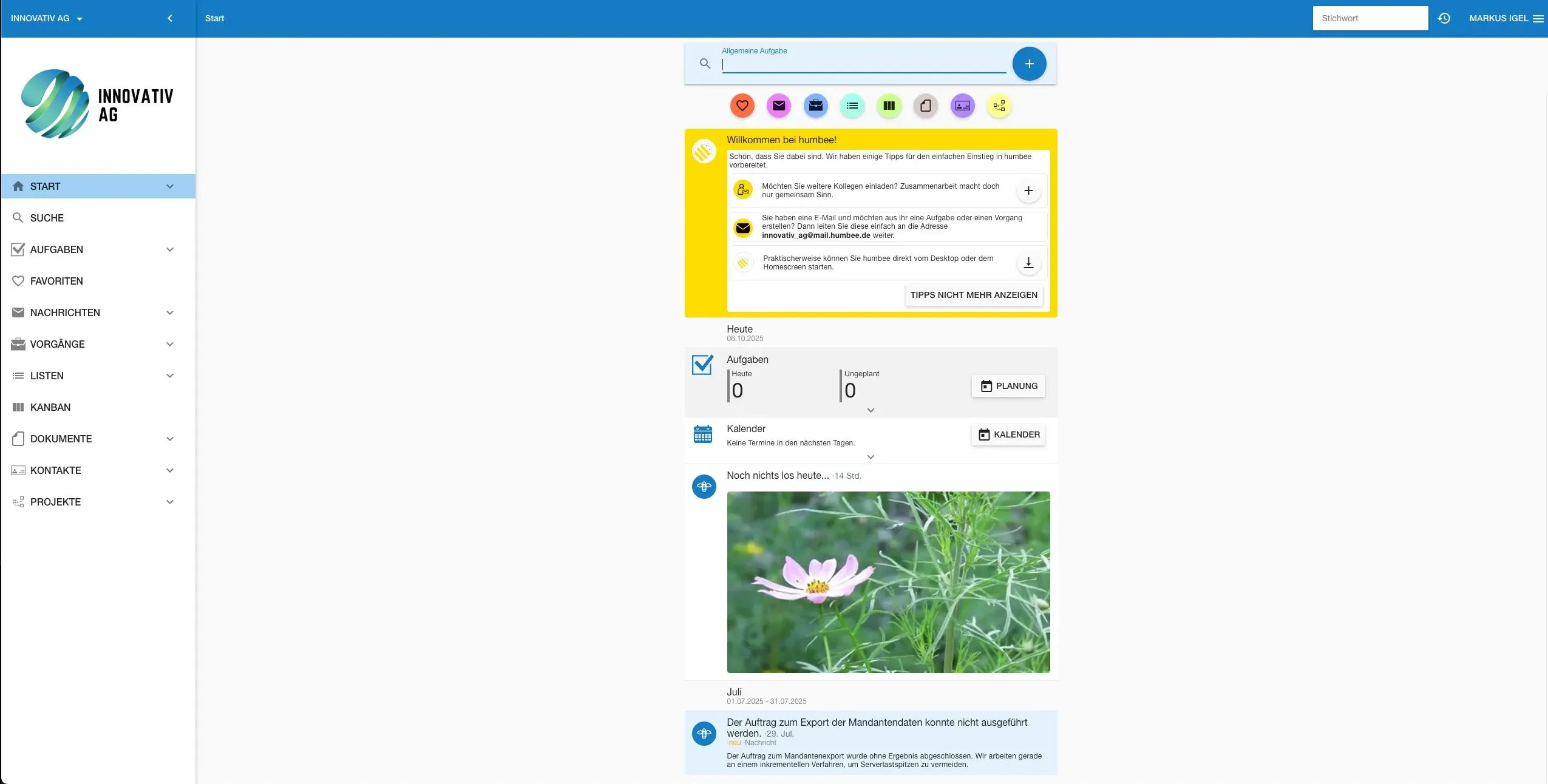Click the search history clock icon
Viewport: 1548px width, 784px height.
1444,18
